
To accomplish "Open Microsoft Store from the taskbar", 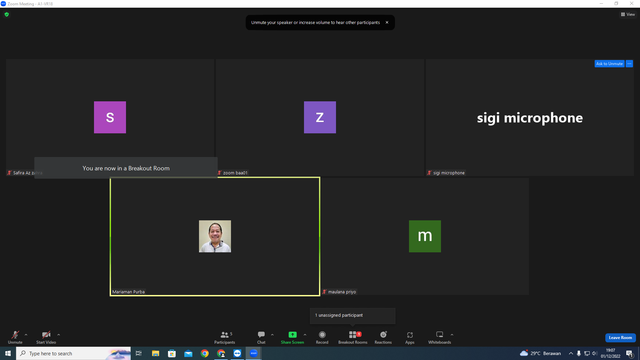I will [x=172, y=353].
